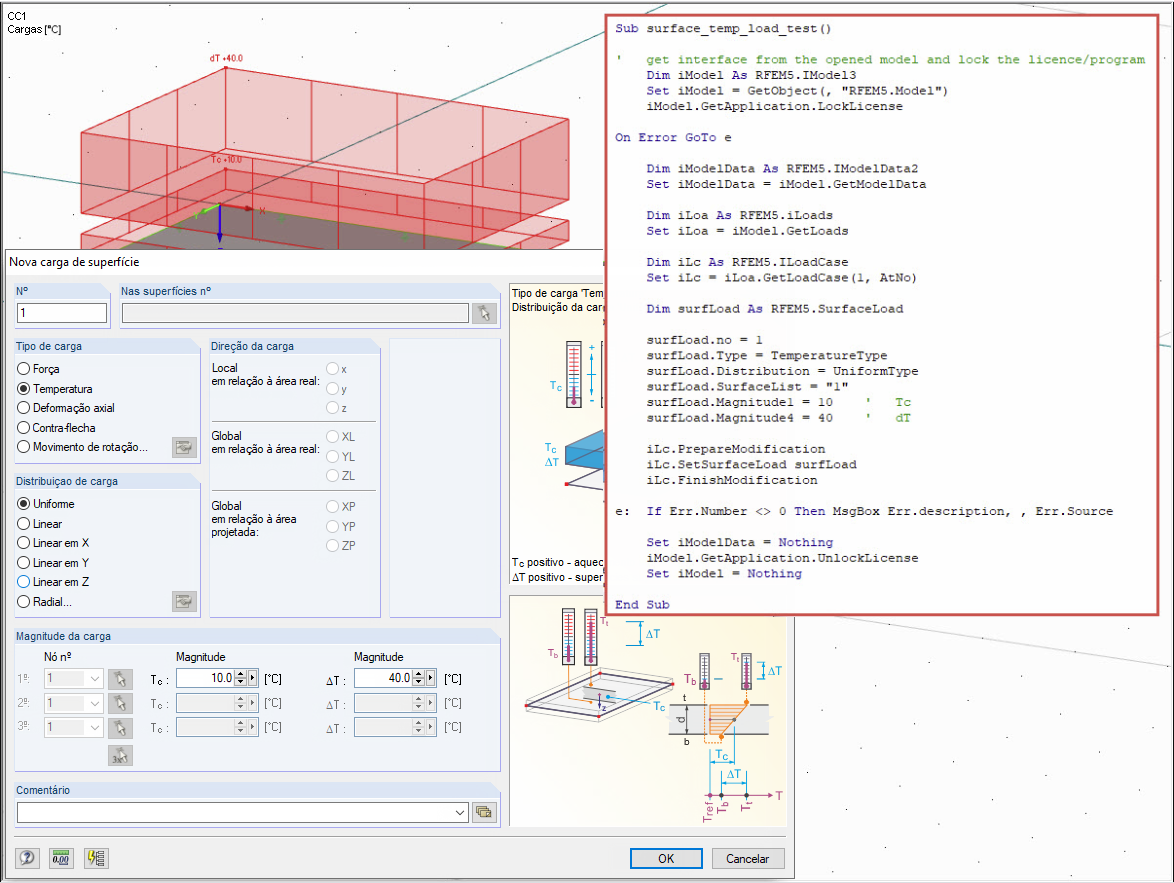Click the OK button

(x=666, y=858)
